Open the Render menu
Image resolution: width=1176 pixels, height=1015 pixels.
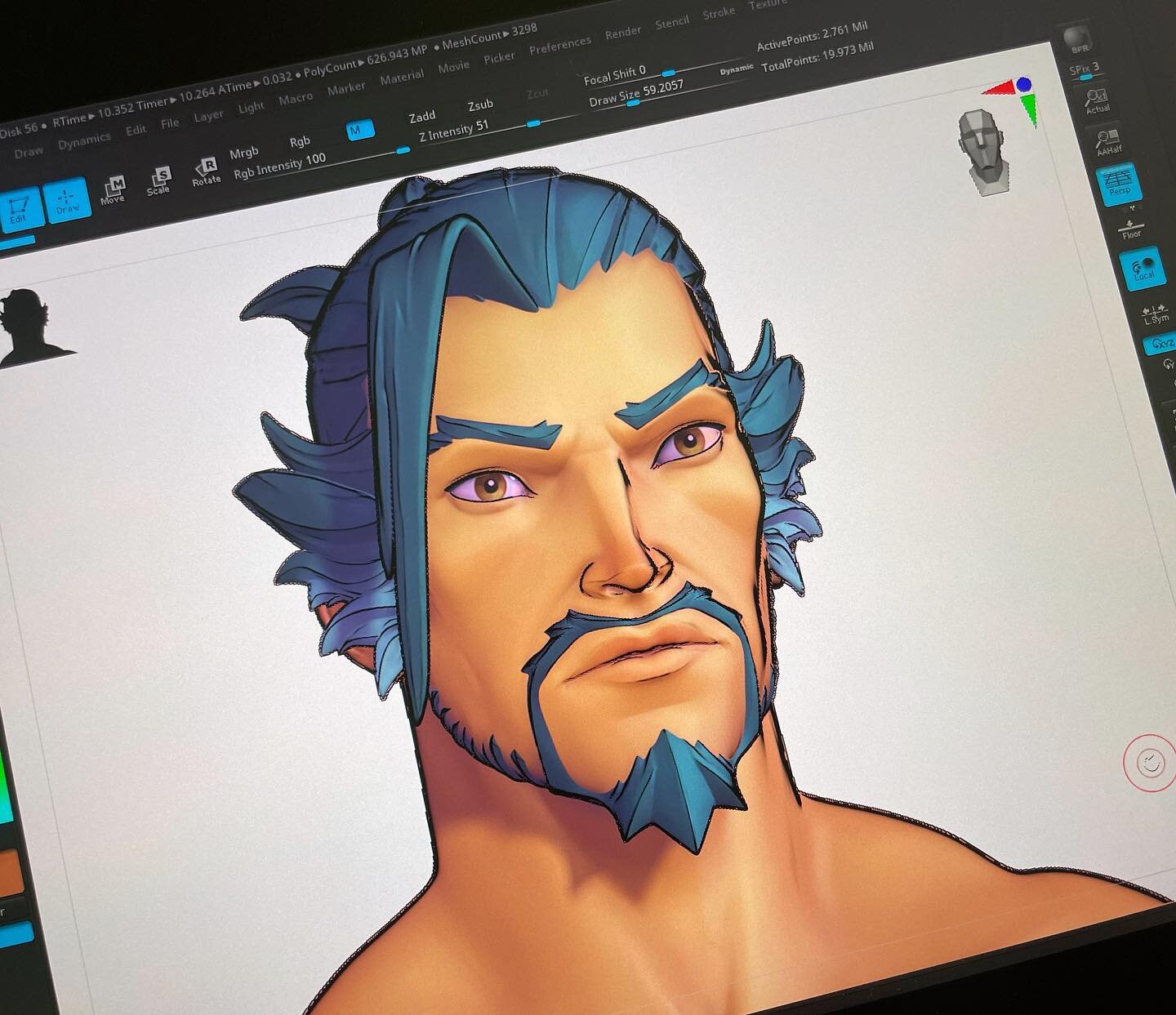[x=623, y=33]
